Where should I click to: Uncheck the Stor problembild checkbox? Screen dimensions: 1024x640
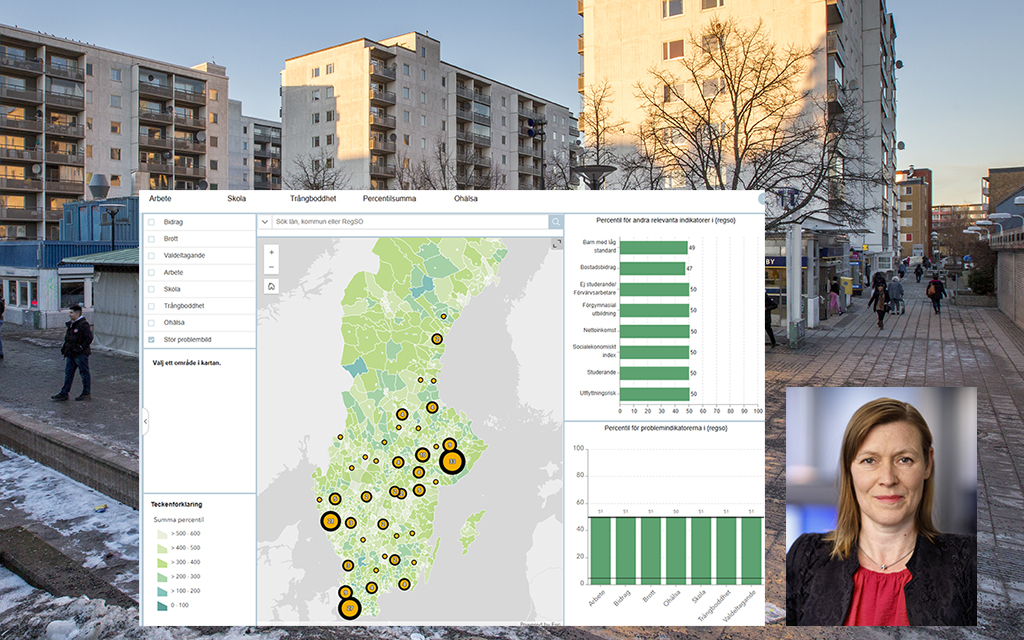click(151, 340)
